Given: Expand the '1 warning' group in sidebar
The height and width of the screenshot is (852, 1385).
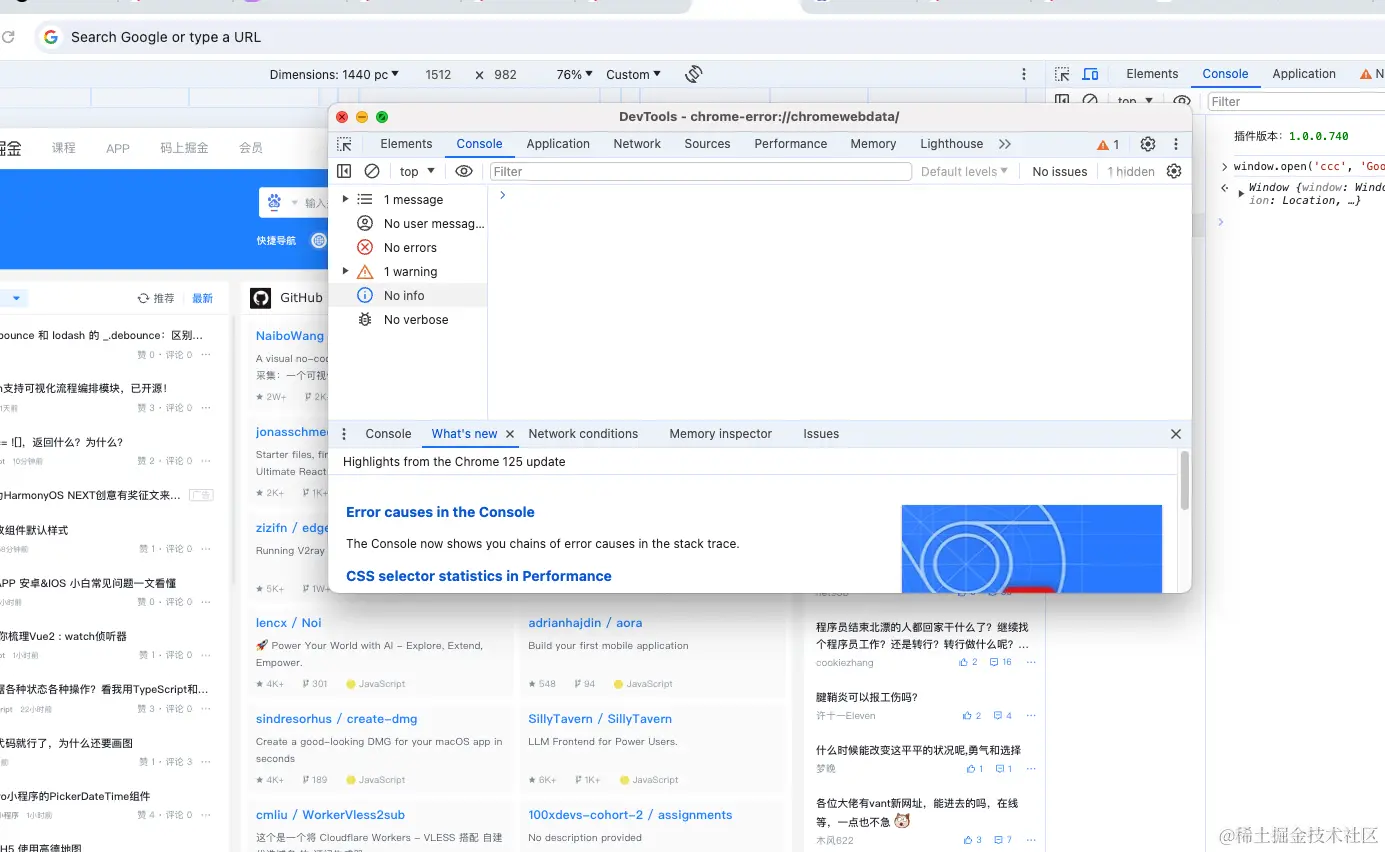Looking at the screenshot, I should coord(346,272).
